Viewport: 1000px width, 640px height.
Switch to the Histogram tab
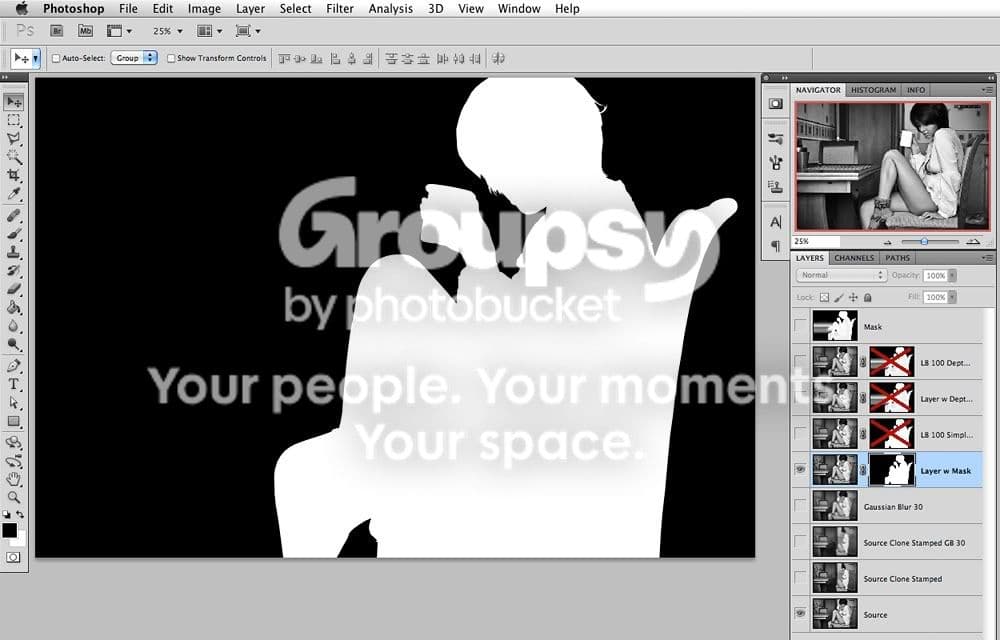click(x=873, y=90)
